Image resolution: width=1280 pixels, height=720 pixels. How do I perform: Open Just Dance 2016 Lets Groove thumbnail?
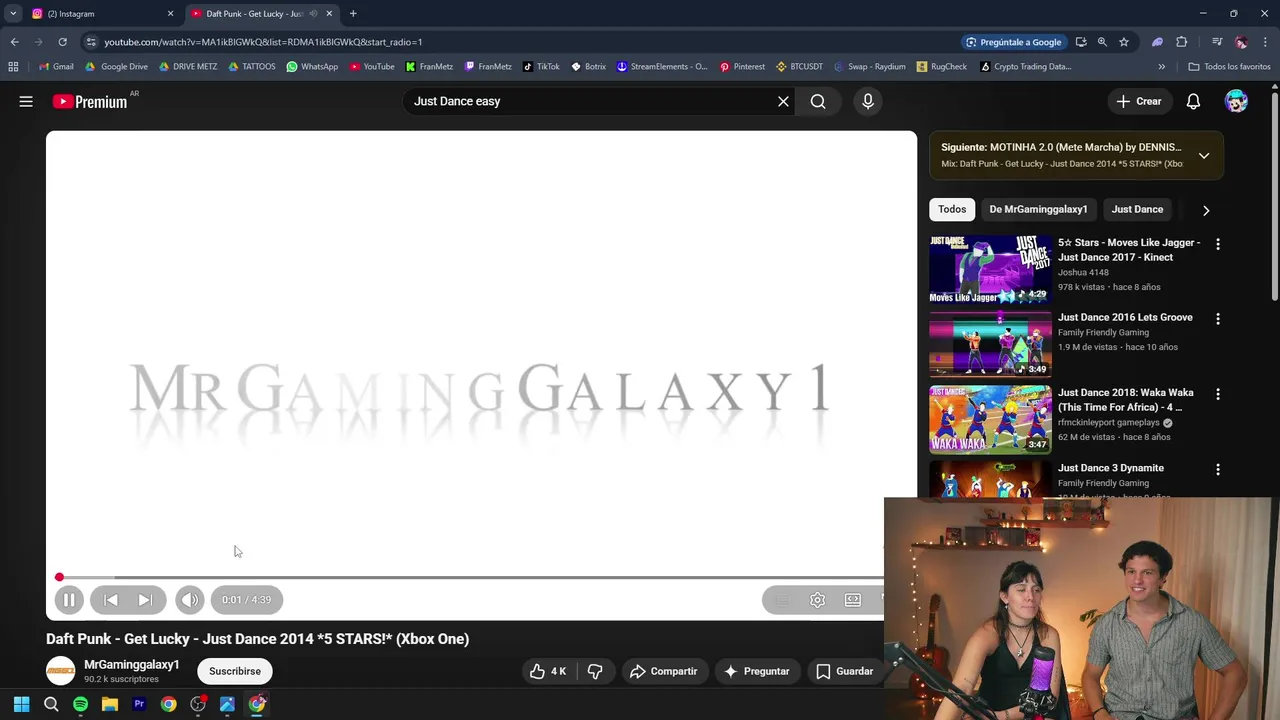click(990, 344)
